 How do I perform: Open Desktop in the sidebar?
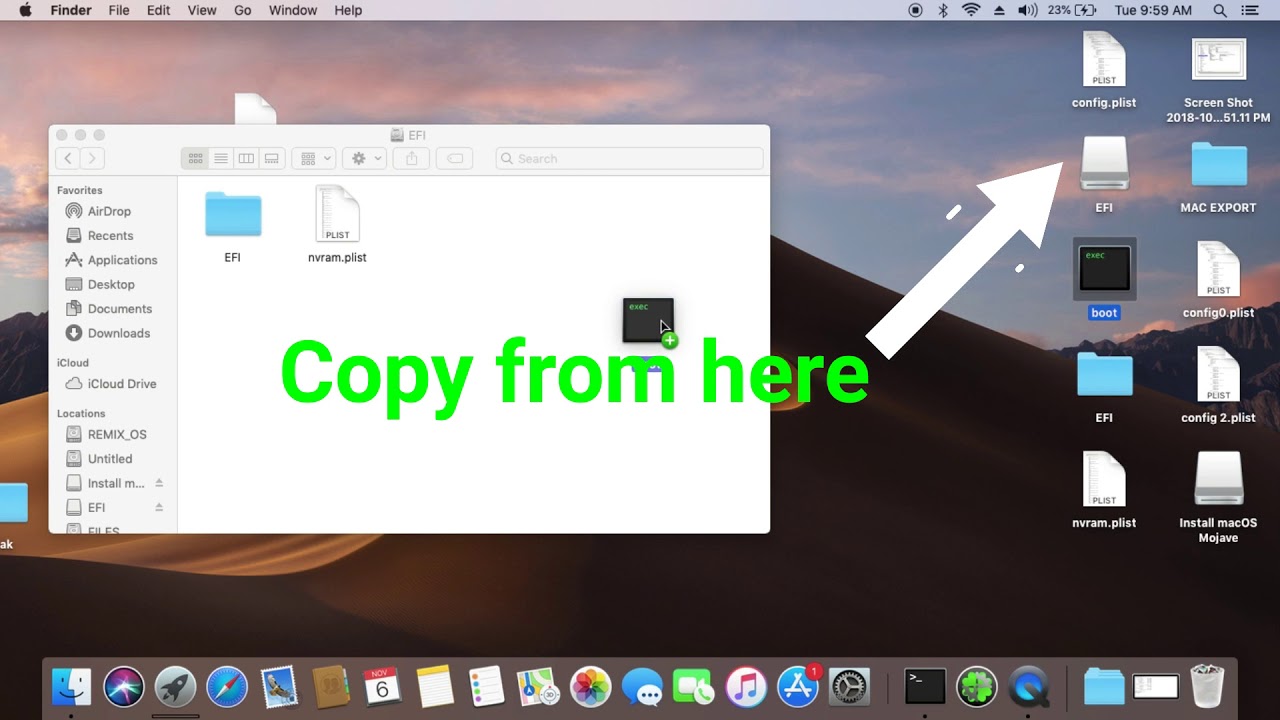tap(111, 284)
